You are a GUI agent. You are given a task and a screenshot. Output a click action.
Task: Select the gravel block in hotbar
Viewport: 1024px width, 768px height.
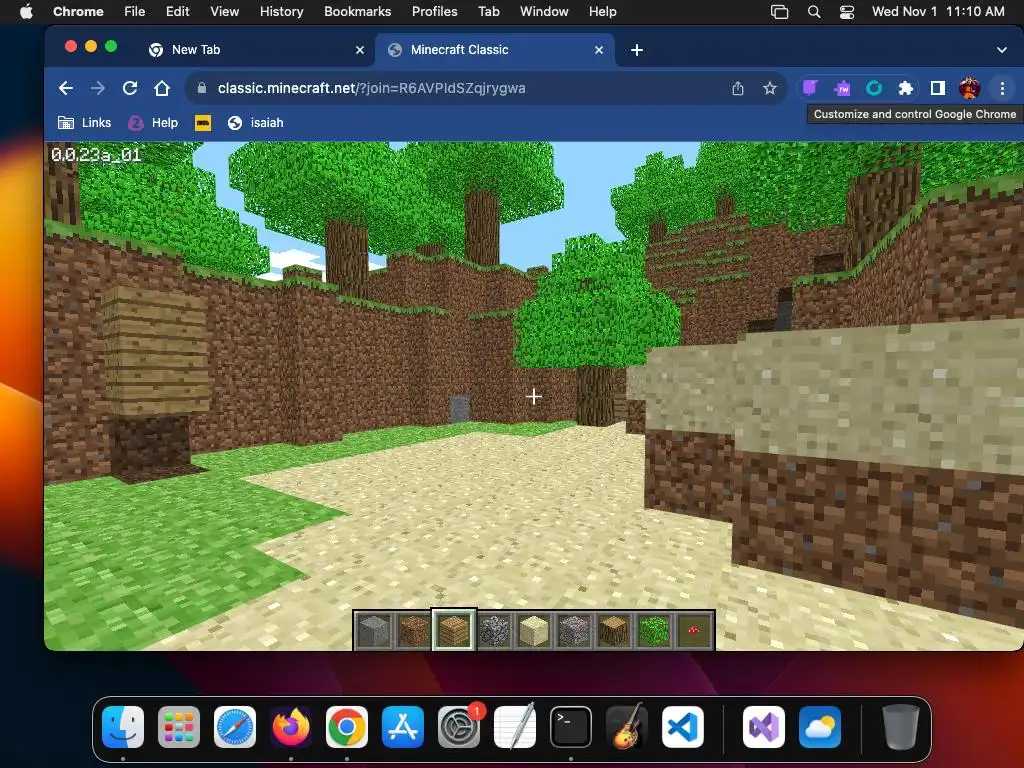pos(574,630)
